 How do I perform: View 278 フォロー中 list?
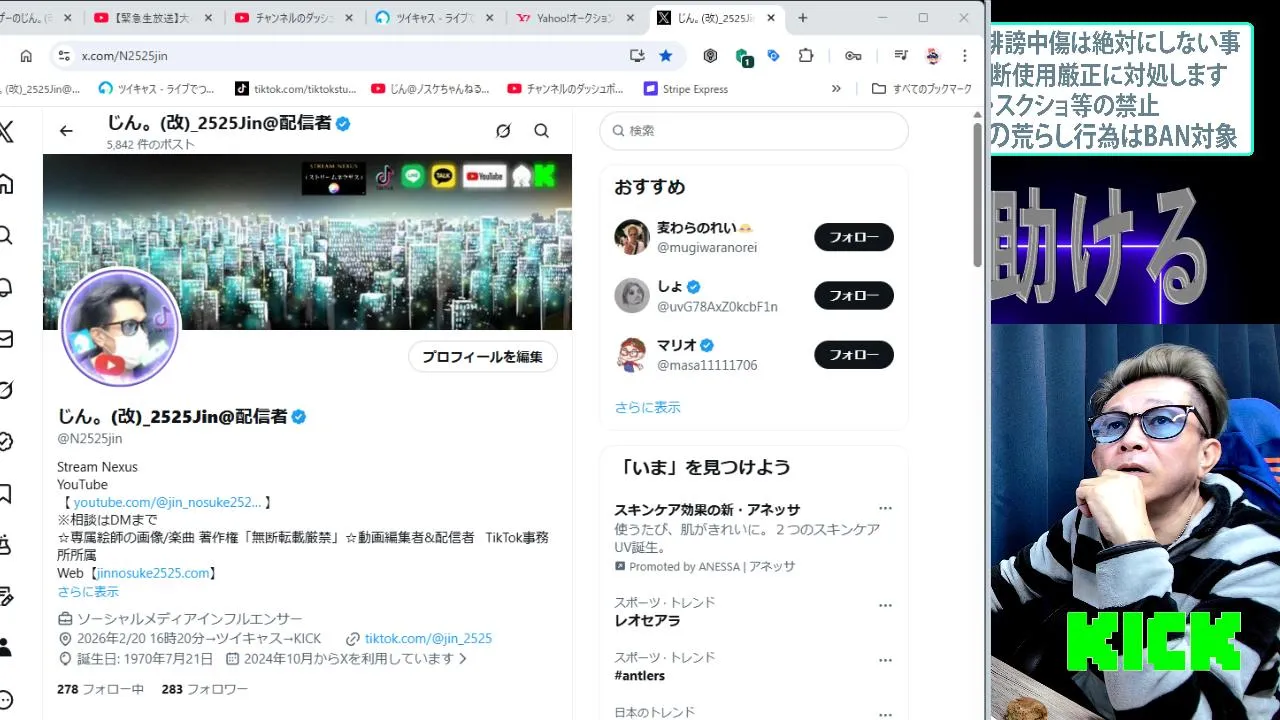(x=101, y=689)
